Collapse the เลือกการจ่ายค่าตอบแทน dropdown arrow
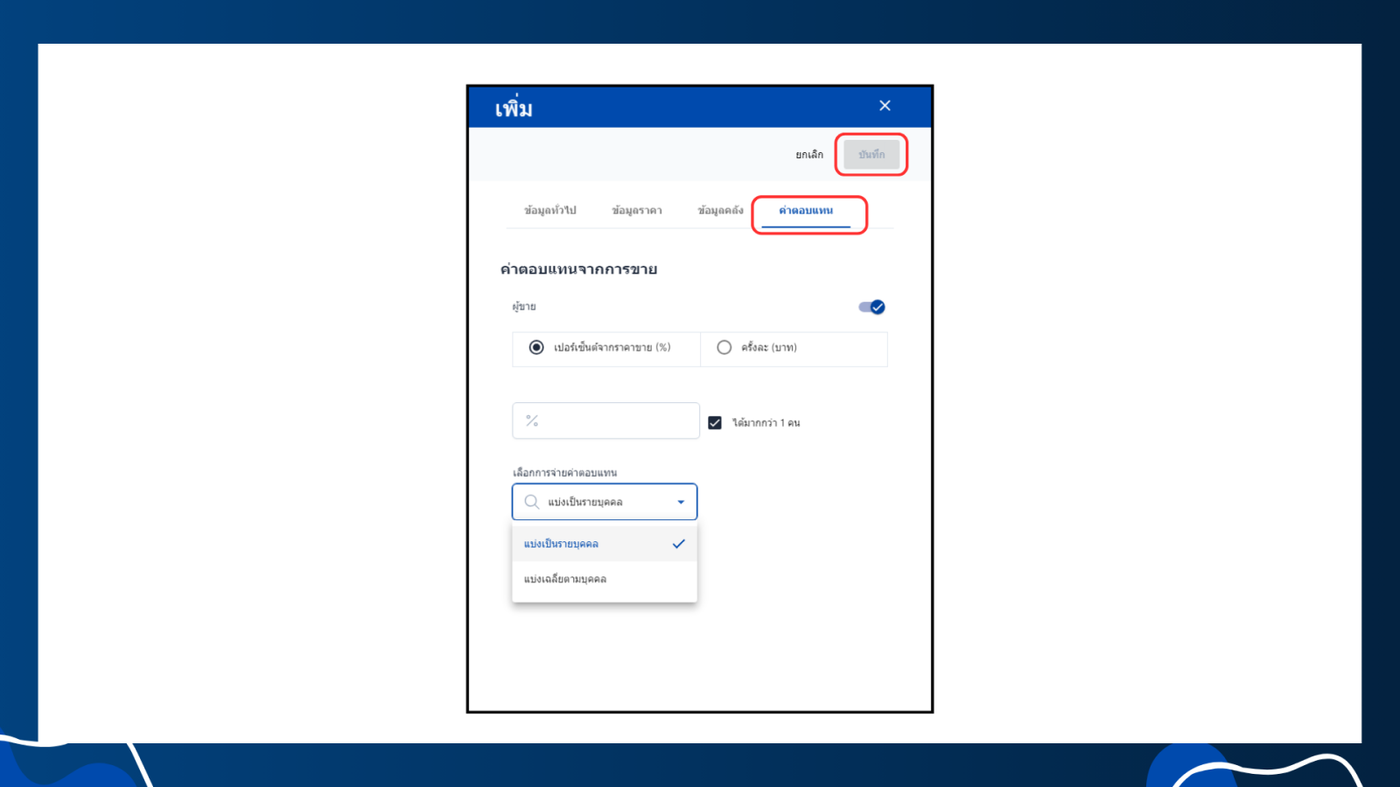1400x787 pixels. pos(681,502)
